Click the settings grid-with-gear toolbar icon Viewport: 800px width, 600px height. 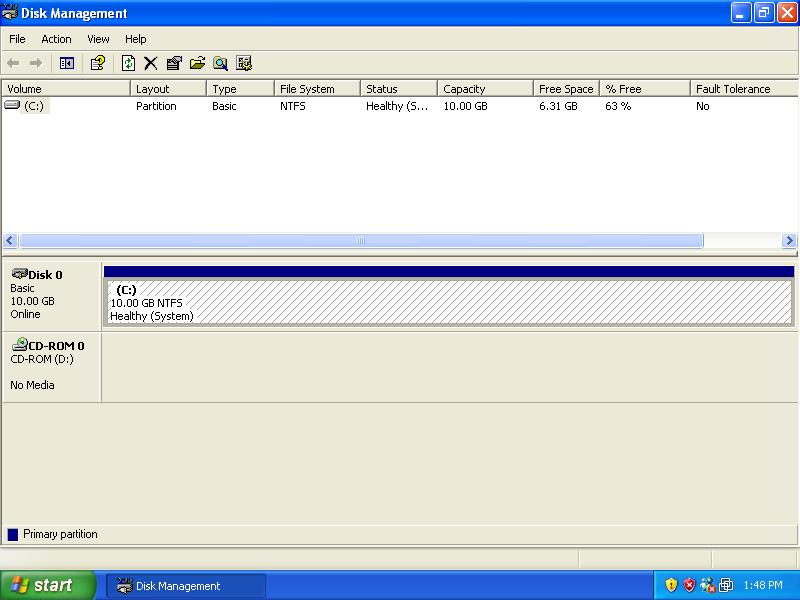pos(244,63)
